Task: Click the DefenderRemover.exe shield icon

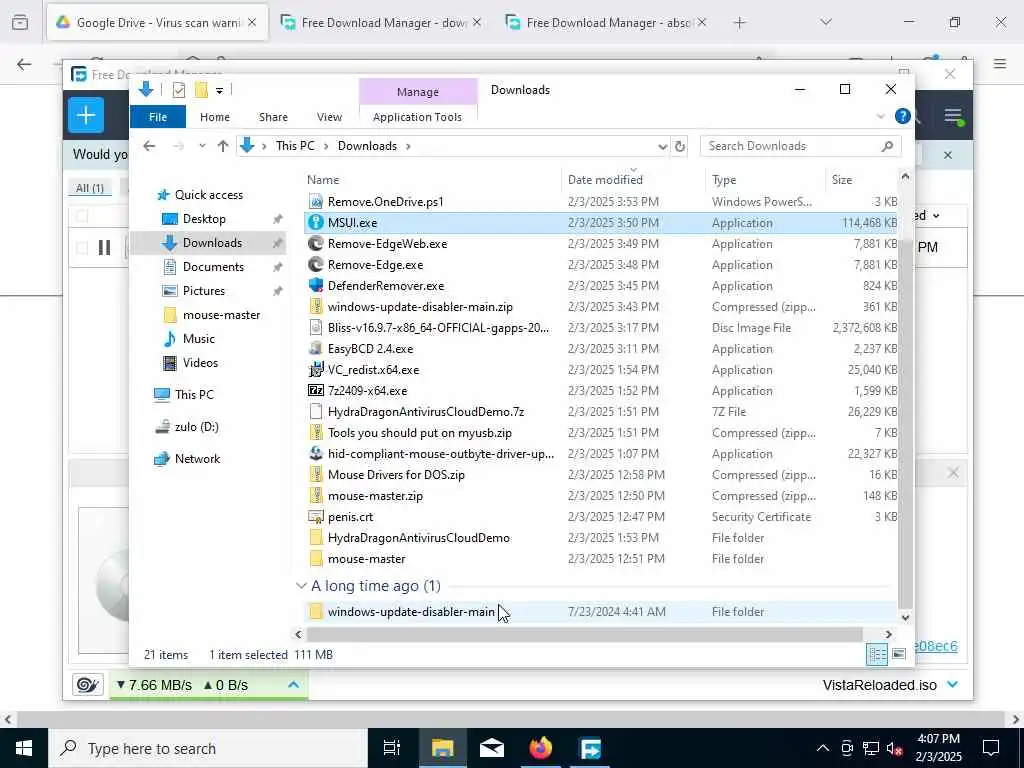Action: click(316, 285)
